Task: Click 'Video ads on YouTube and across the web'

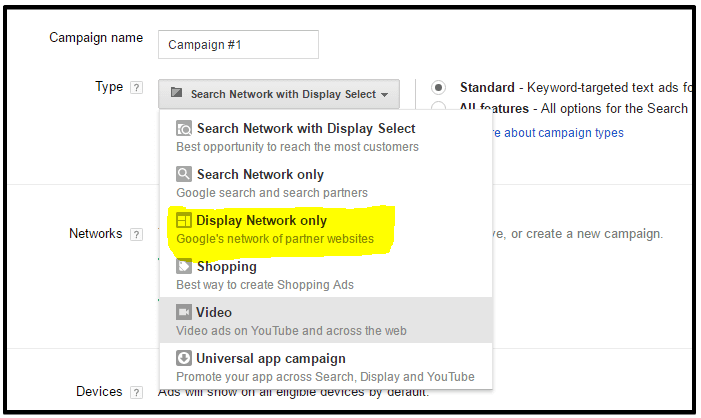Action: pos(291,331)
